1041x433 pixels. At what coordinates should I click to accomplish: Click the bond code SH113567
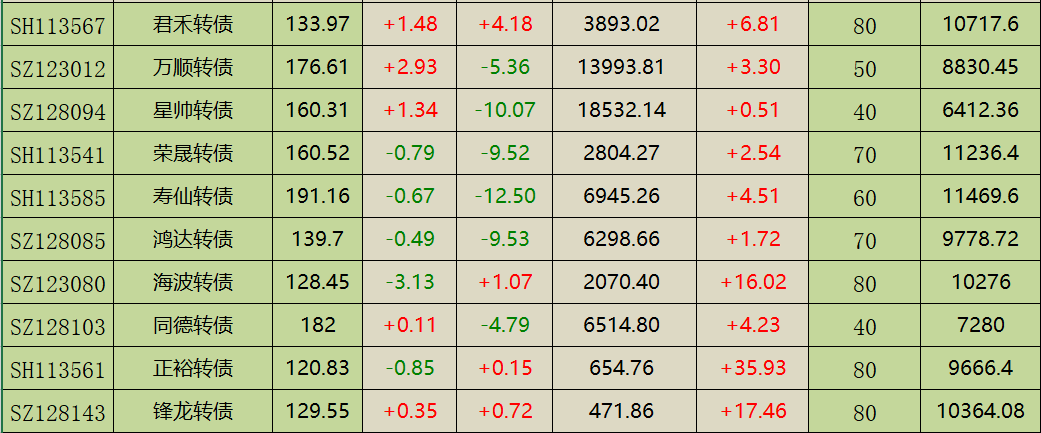point(57,25)
